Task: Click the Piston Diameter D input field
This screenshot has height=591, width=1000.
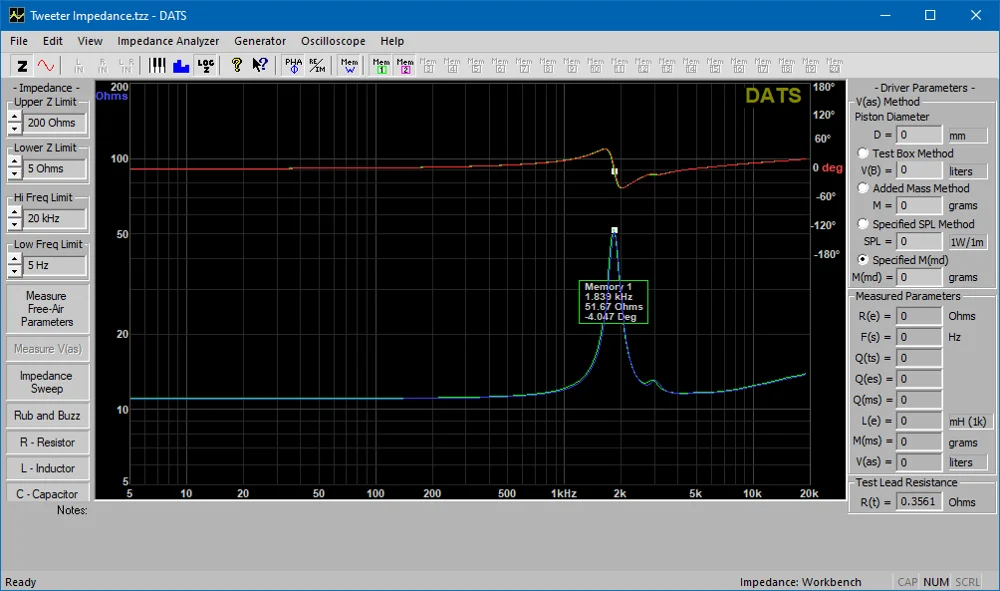Action: point(919,134)
